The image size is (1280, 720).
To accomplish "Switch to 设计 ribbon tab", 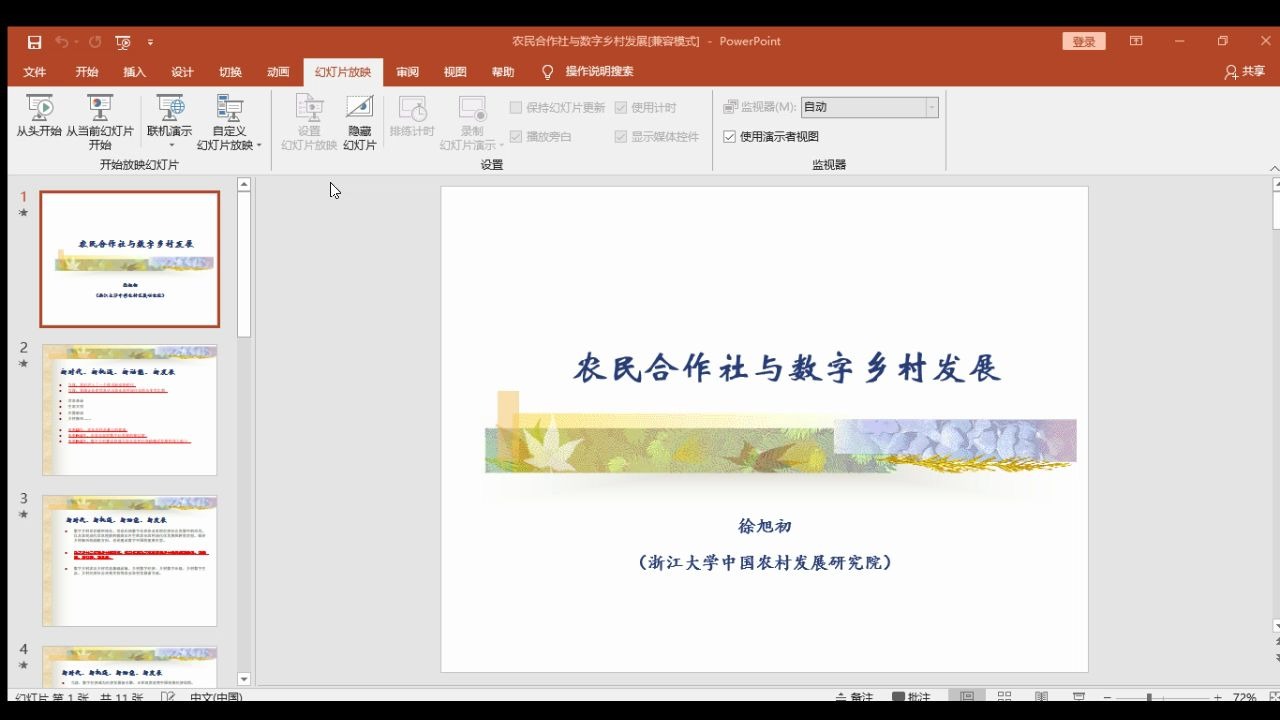I will pyautogui.click(x=183, y=72).
